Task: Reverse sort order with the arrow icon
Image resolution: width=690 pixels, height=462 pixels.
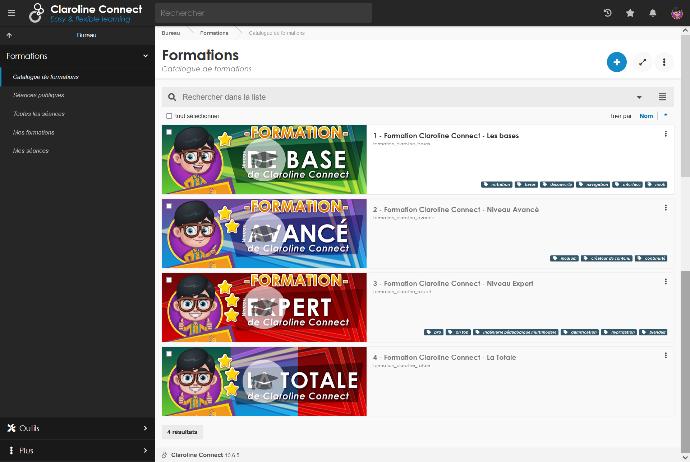Action: 666,116
